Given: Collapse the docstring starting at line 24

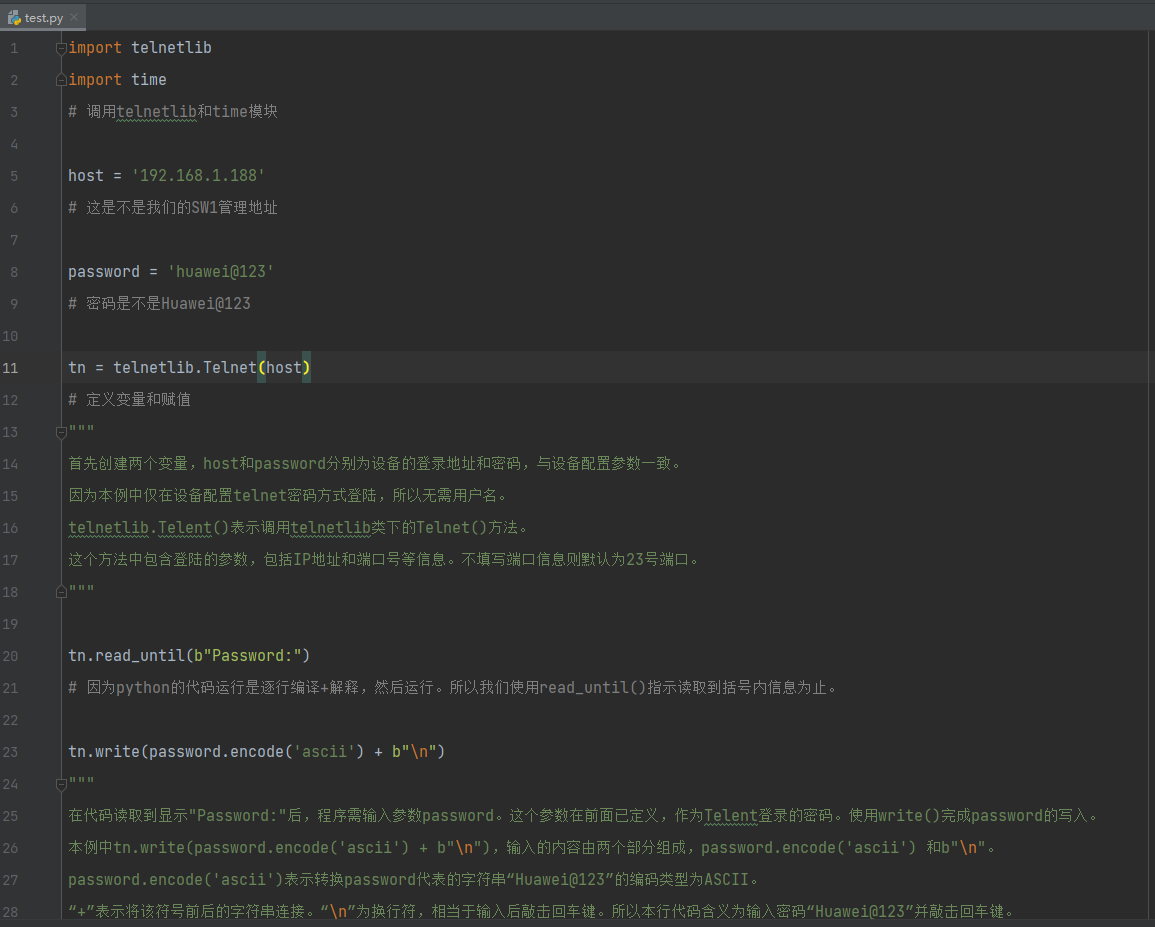Looking at the screenshot, I should (60, 783).
